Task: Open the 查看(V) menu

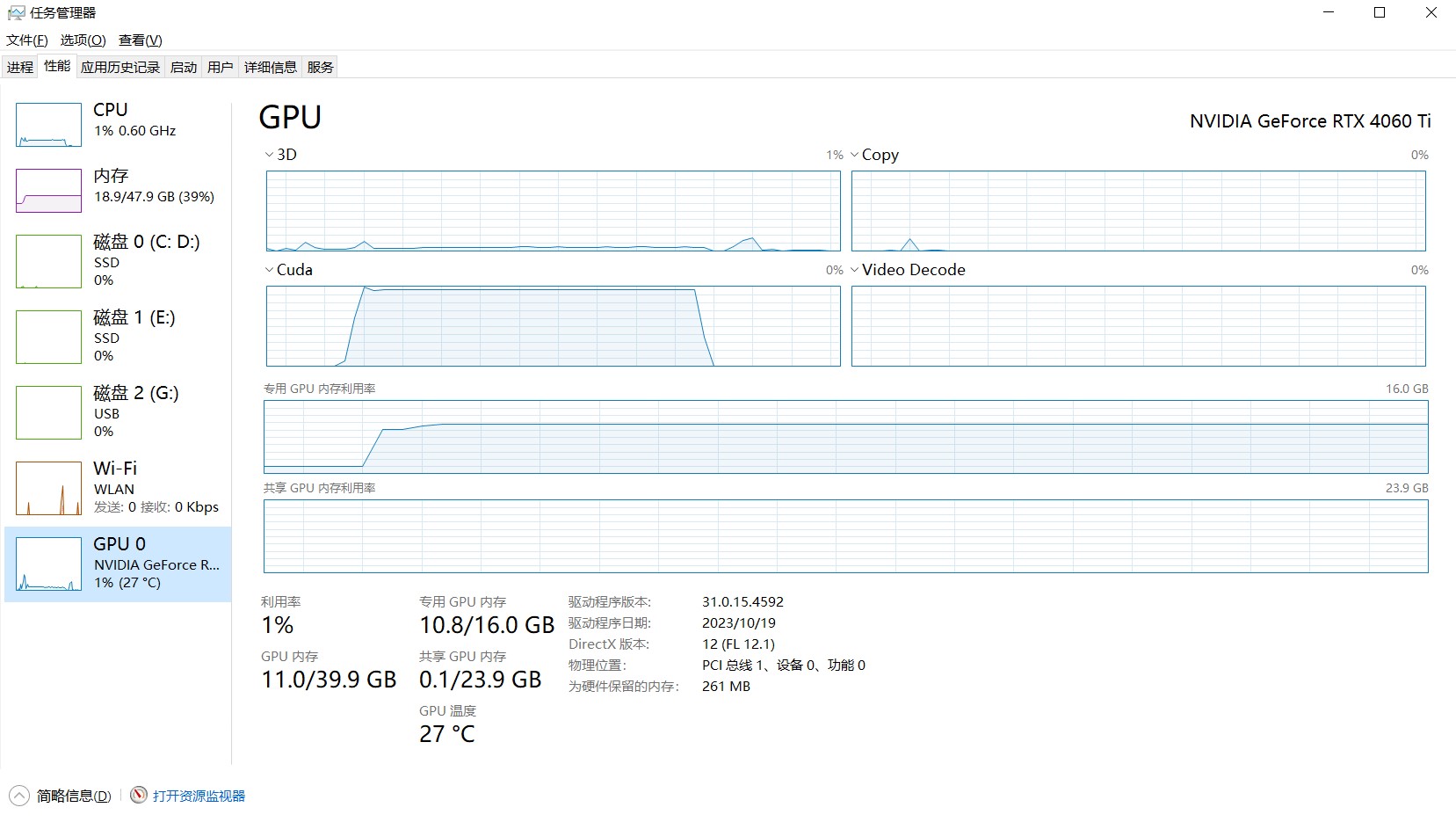Action: (141, 40)
